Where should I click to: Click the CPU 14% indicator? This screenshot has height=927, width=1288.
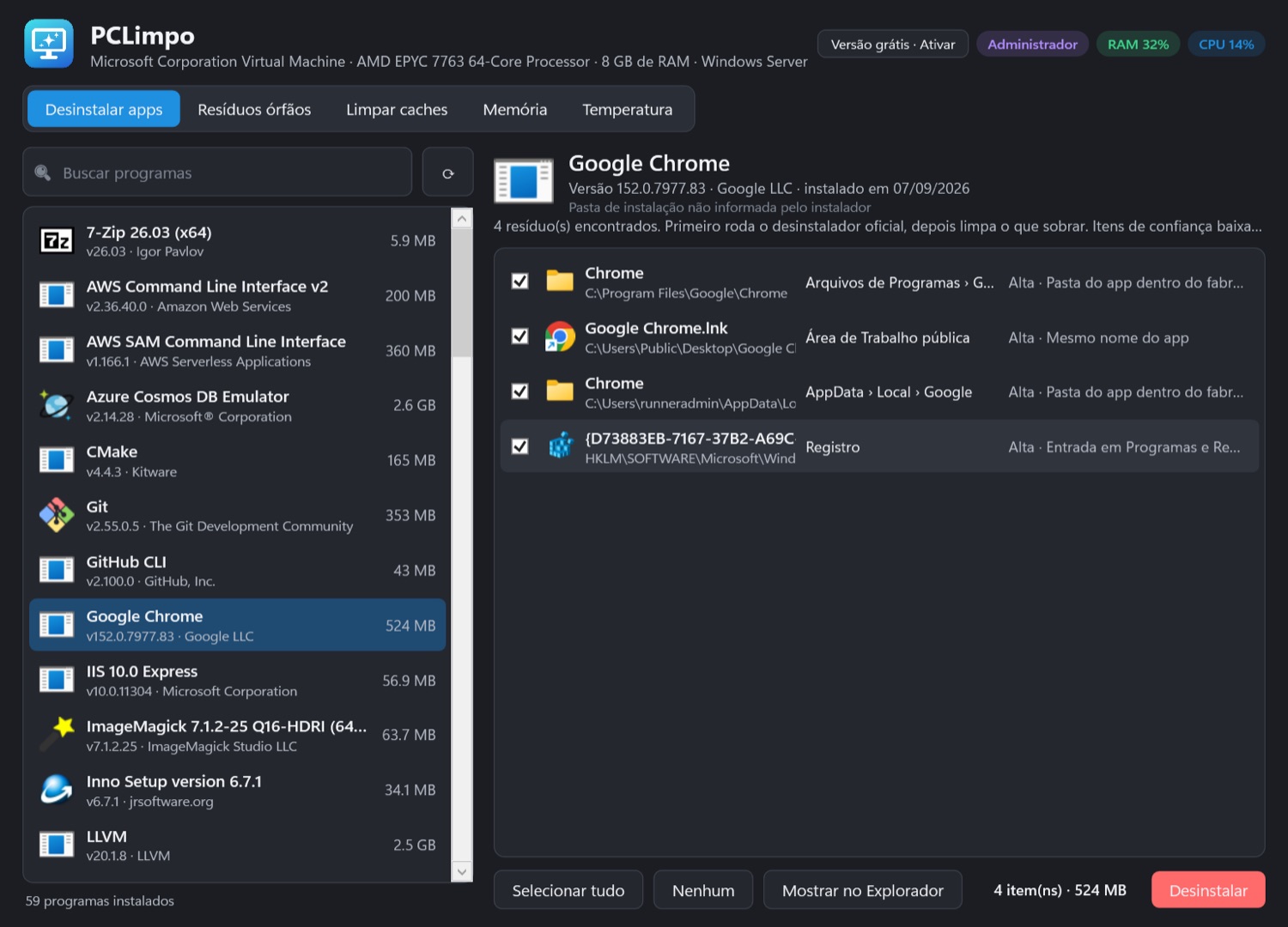point(1226,44)
